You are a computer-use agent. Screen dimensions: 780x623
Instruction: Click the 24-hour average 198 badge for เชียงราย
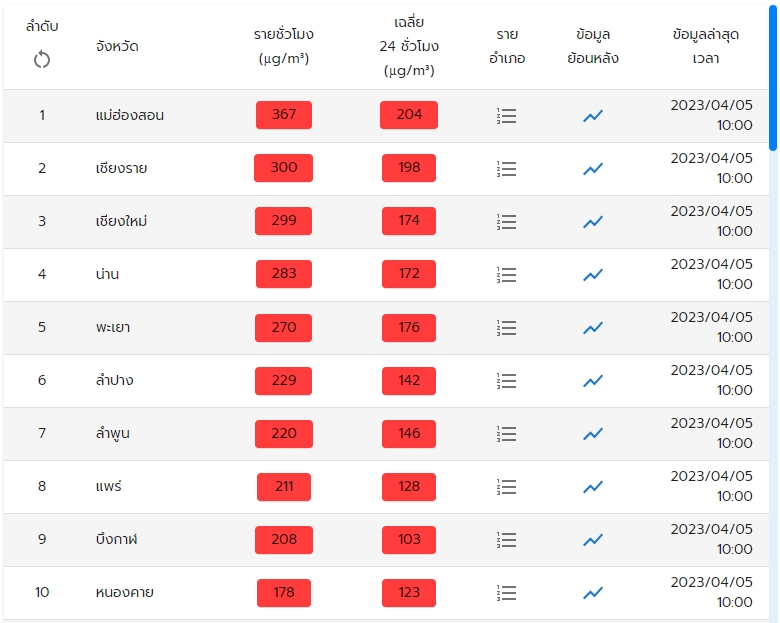point(409,168)
